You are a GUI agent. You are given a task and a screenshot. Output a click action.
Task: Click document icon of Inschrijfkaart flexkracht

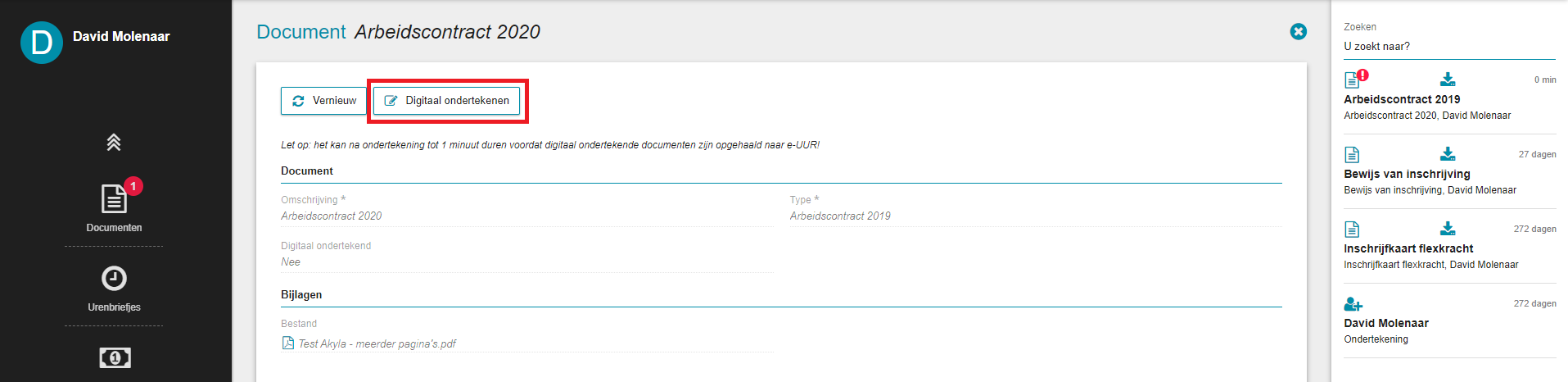point(1352,230)
